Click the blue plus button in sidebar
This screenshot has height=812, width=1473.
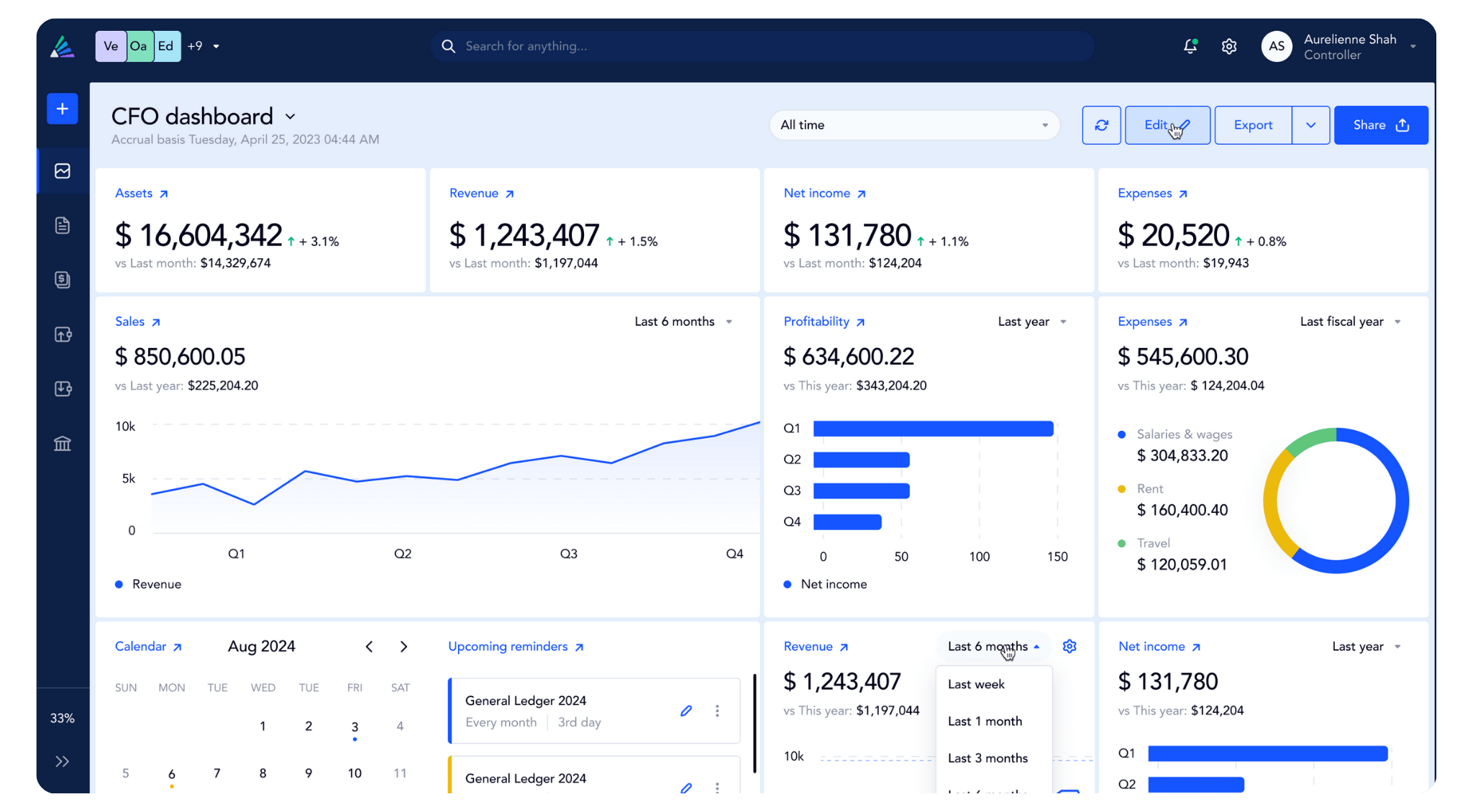click(x=63, y=109)
